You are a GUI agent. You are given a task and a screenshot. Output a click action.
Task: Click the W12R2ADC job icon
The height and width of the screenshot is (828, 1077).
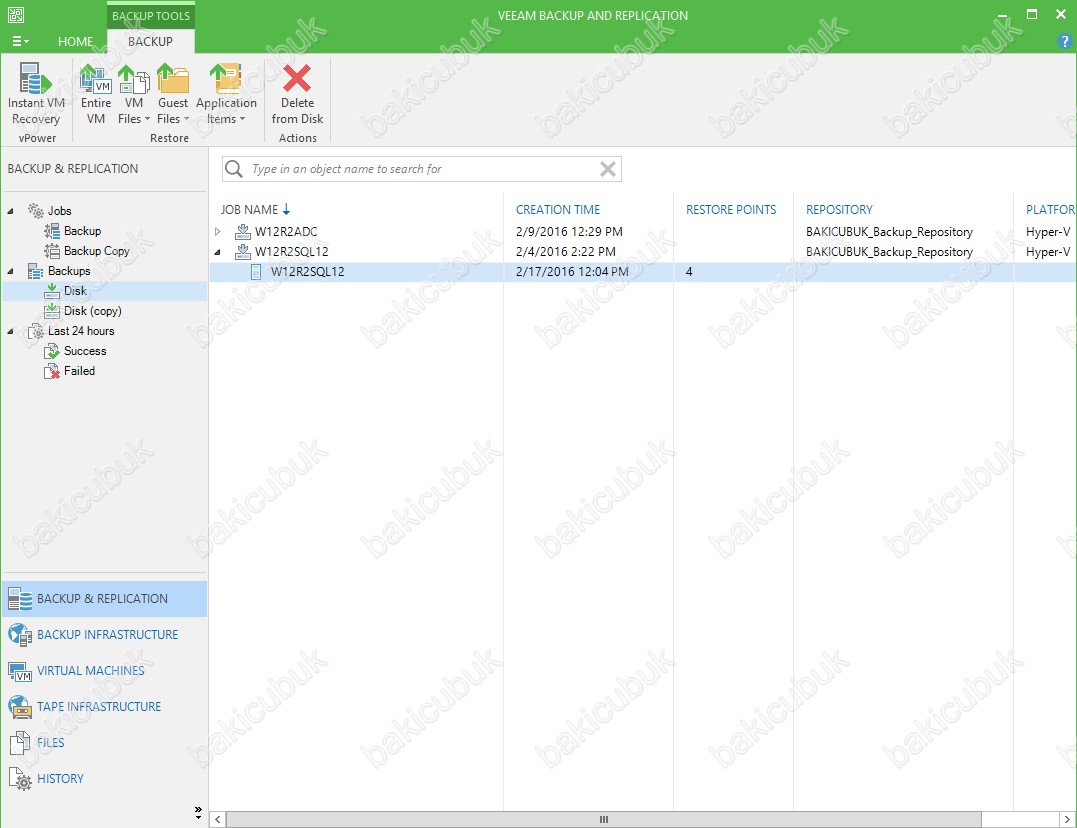tap(243, 232)
